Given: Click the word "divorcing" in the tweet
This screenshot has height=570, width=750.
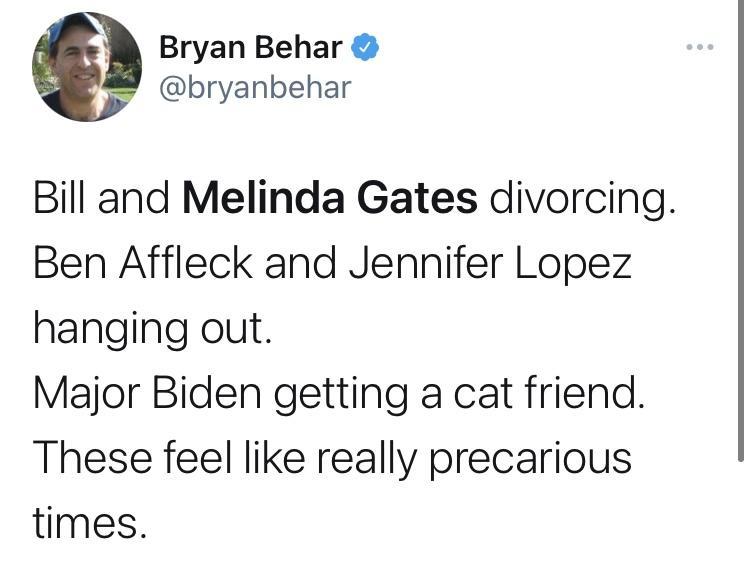Looking at the screenshot, I should [581, 201].
